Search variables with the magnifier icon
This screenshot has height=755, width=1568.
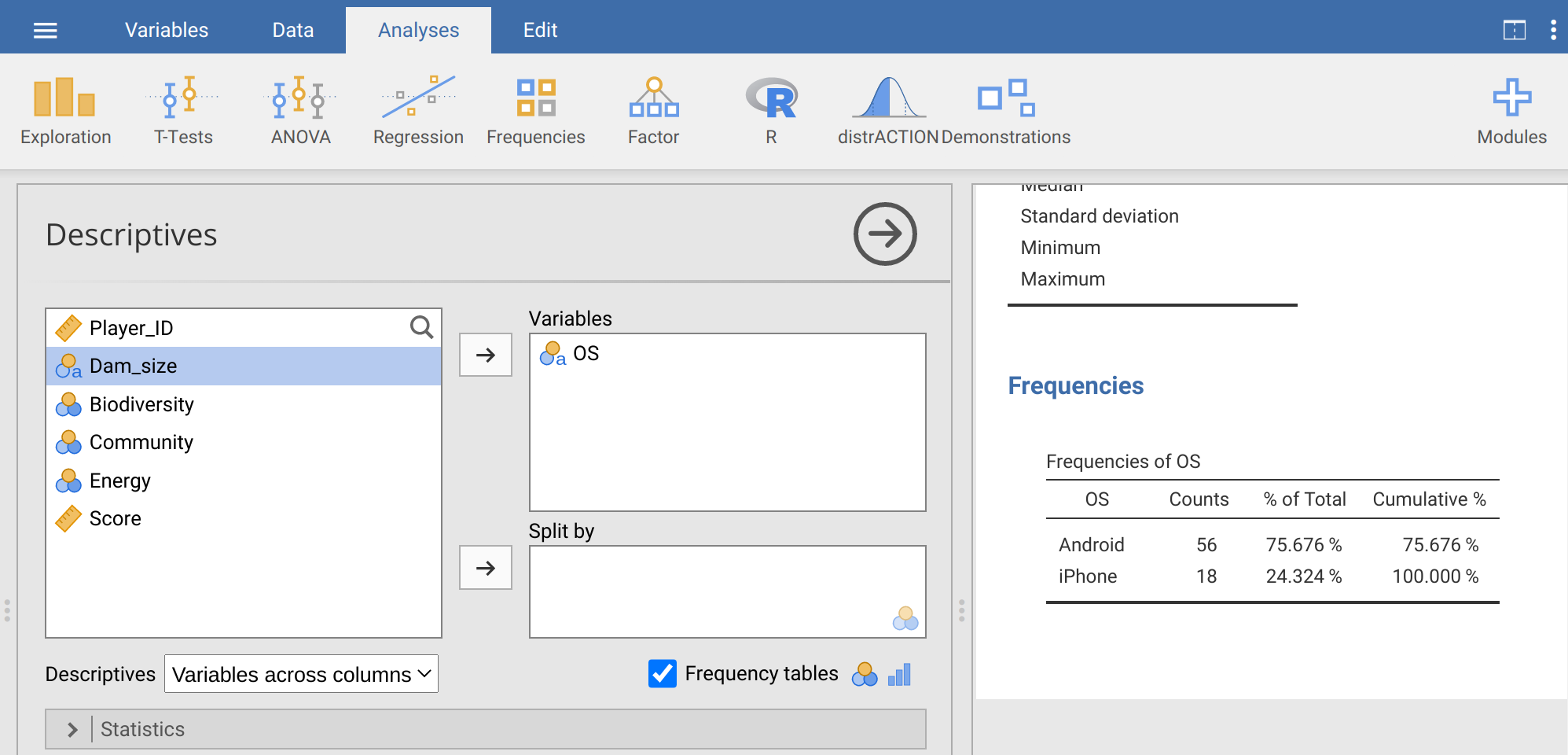(421, 327)
